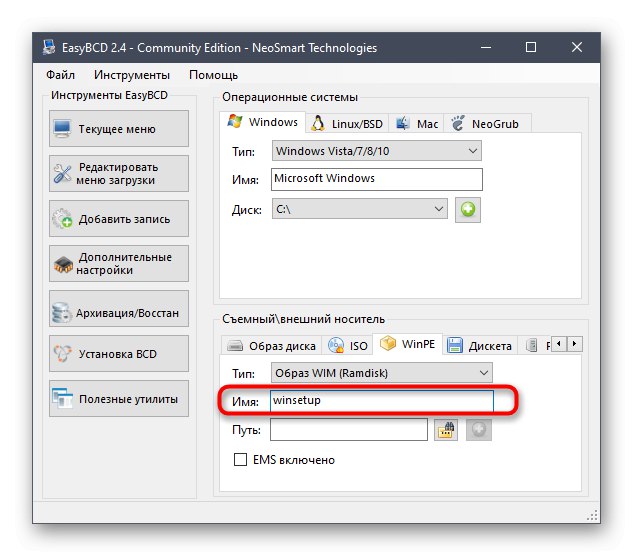The height and width of the screenshot is (556, 633).
Task: Open Текущее меню from sidebar
Action: click(x=119, y=129)
